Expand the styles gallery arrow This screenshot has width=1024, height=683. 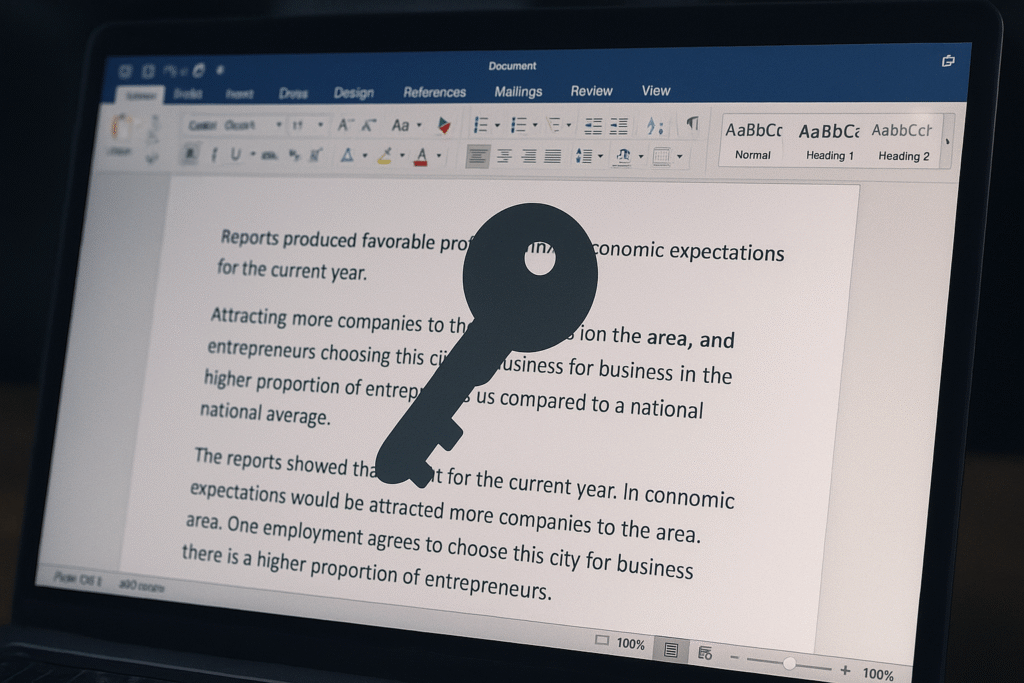point(948,141)
